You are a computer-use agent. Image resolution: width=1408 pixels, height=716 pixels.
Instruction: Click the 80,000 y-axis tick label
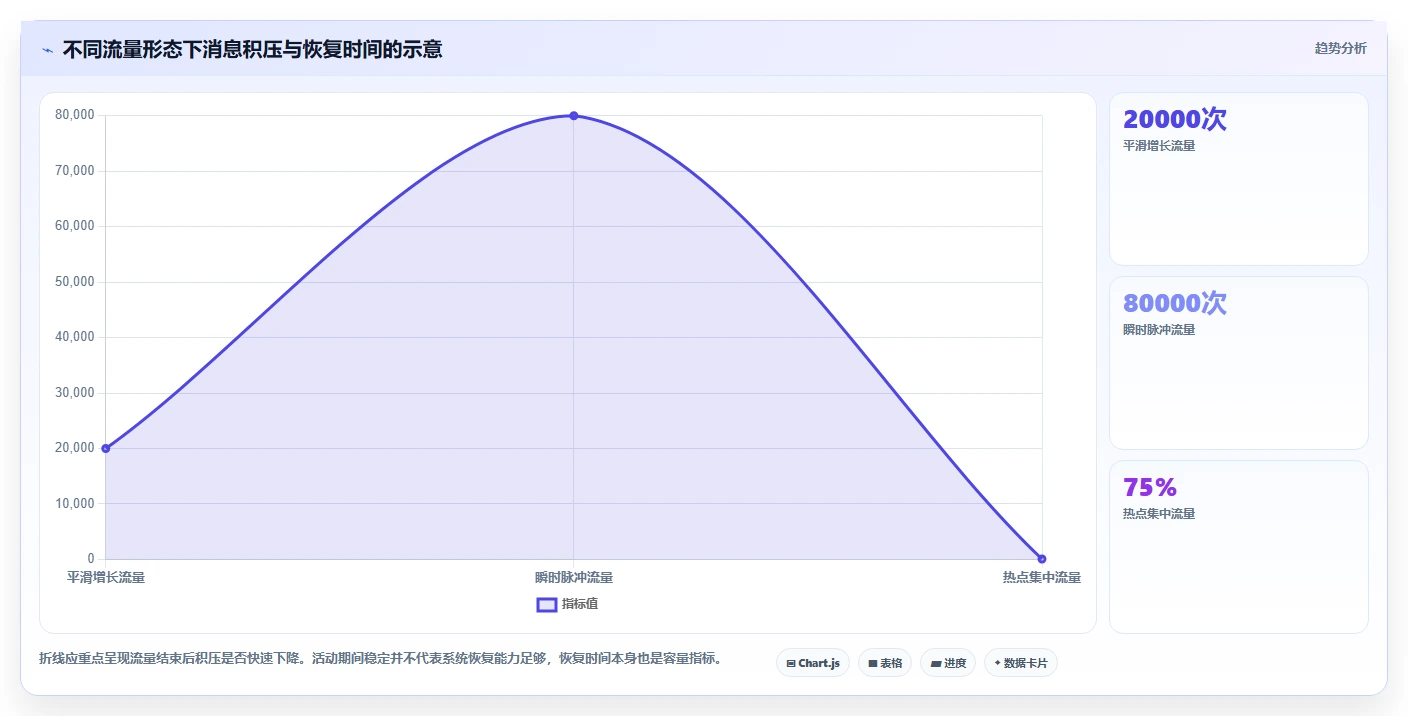pyautogui.click(x=75, y=115)
